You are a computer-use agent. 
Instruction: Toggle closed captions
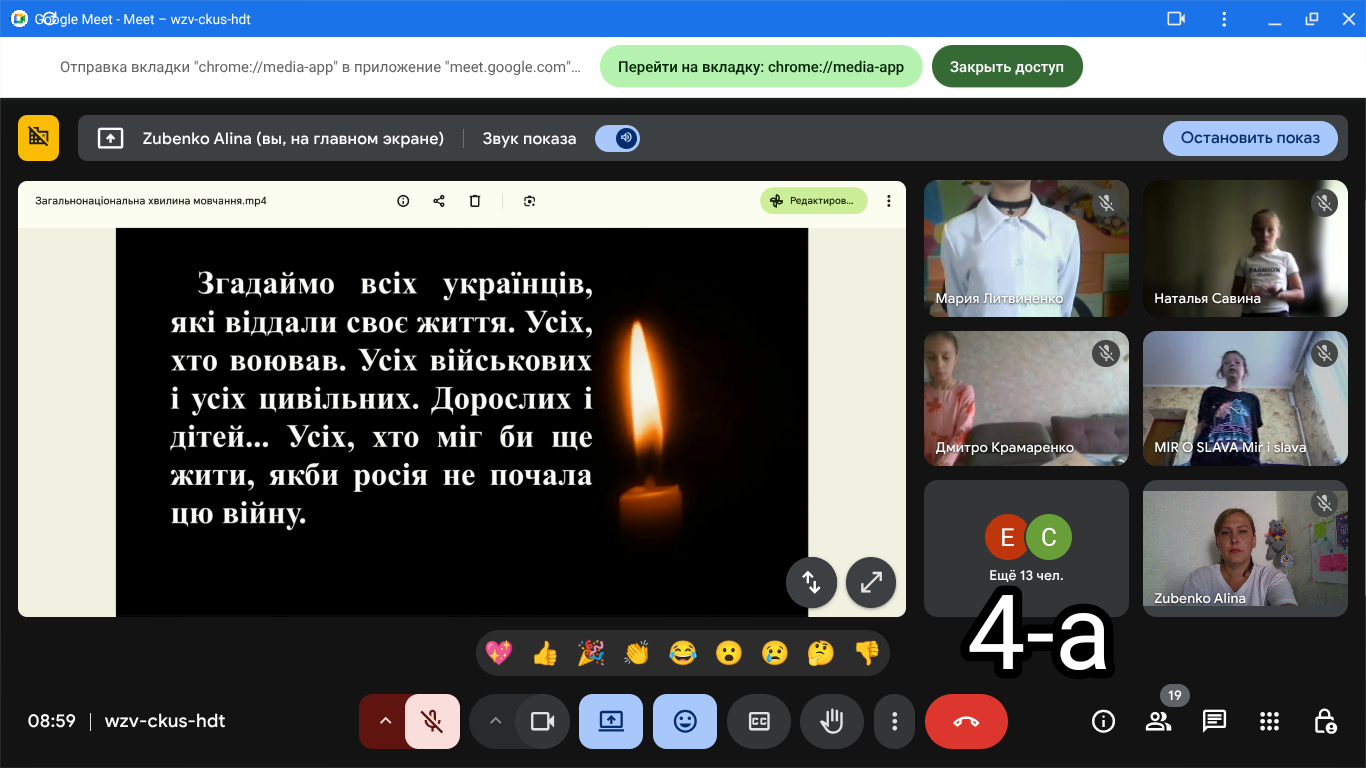click(759, 721)
